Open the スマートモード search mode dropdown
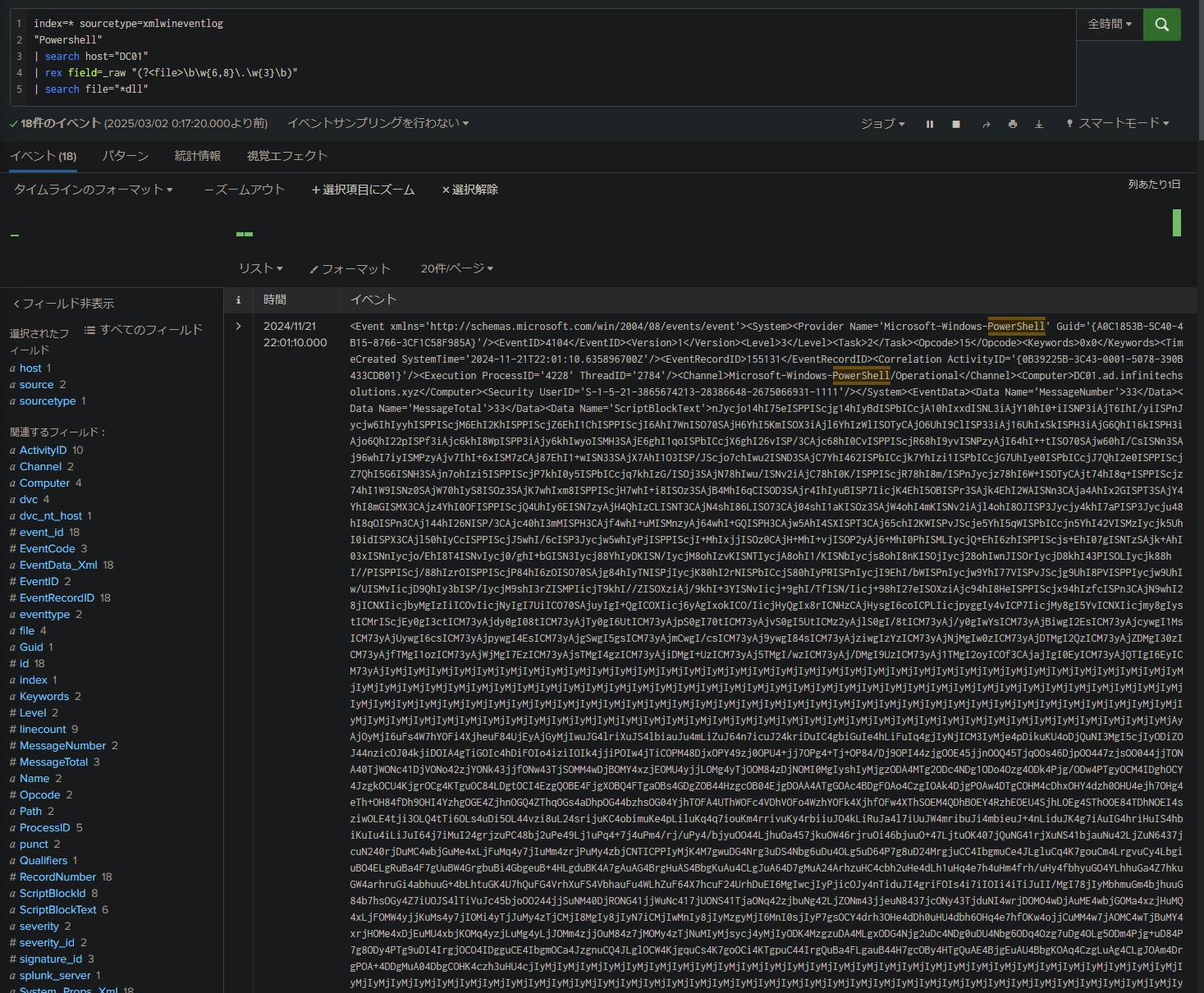Viewport: 1204px width, 993px height. [x=1117, y=123]
